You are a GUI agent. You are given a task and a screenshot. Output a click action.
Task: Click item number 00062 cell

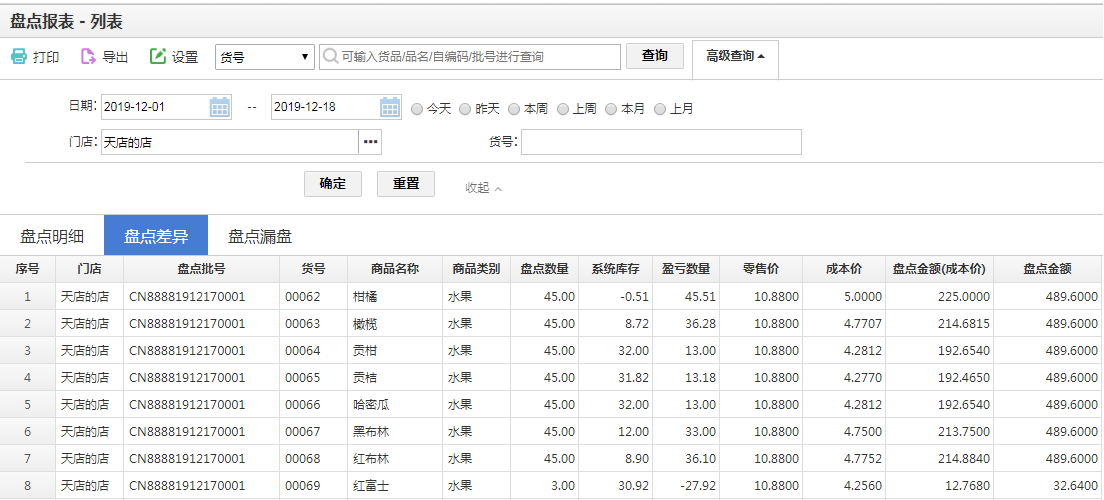click(x=313, y=296)
